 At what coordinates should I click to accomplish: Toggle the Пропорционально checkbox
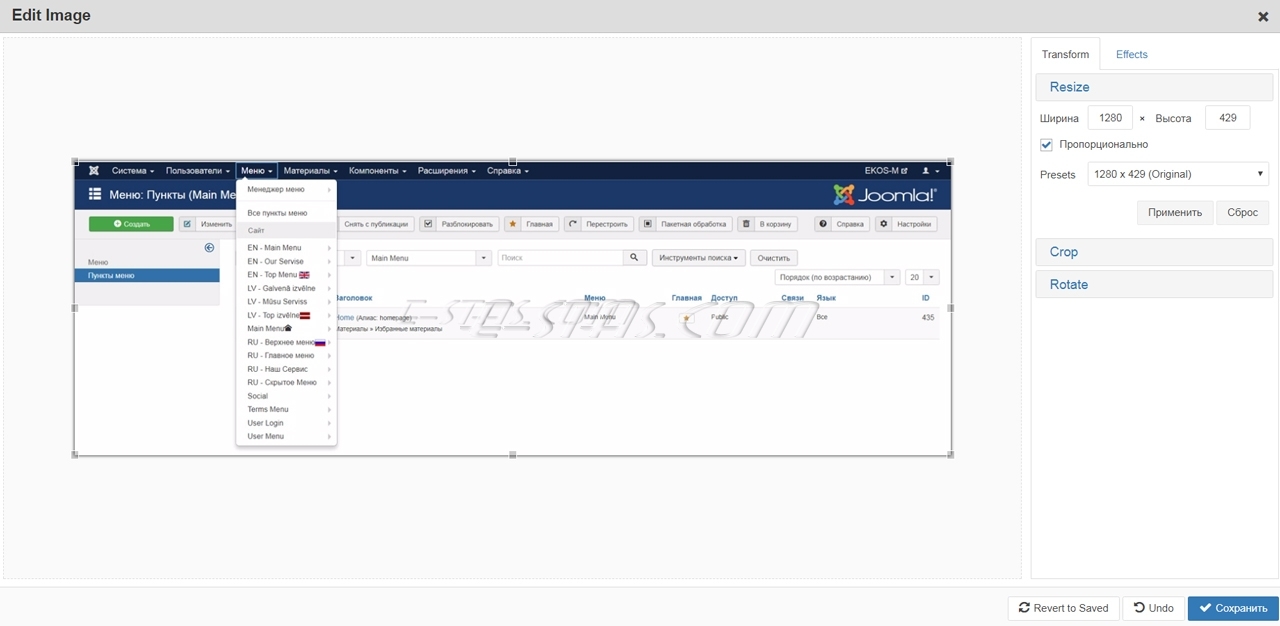[1046, 145]
